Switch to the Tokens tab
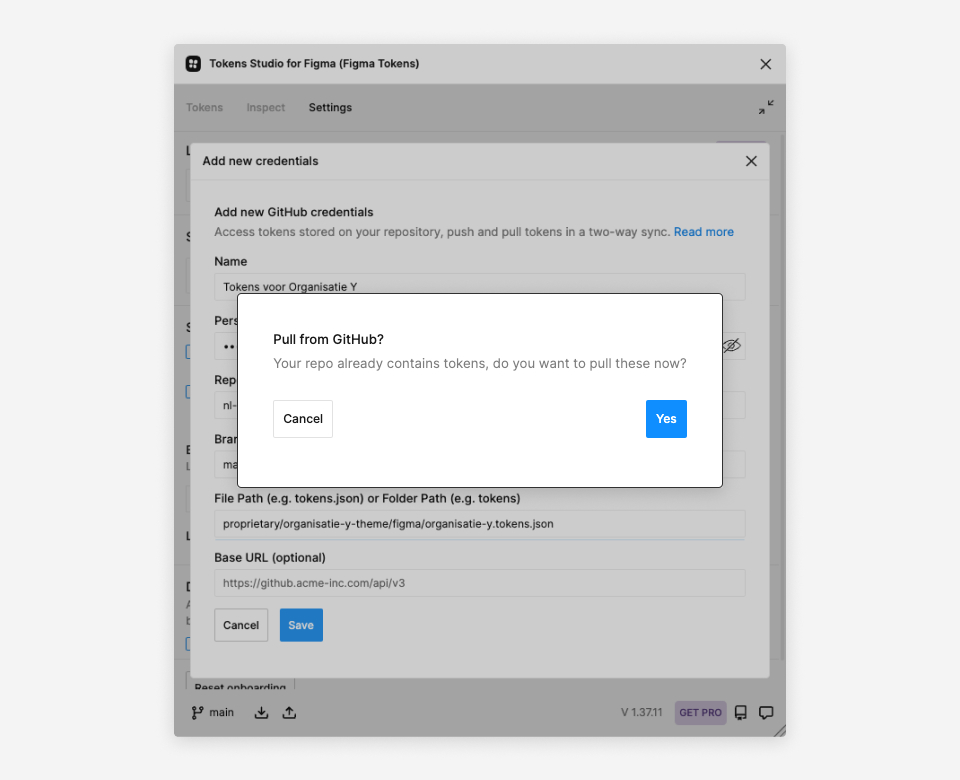The image size is (960, 780). point(204,107)
